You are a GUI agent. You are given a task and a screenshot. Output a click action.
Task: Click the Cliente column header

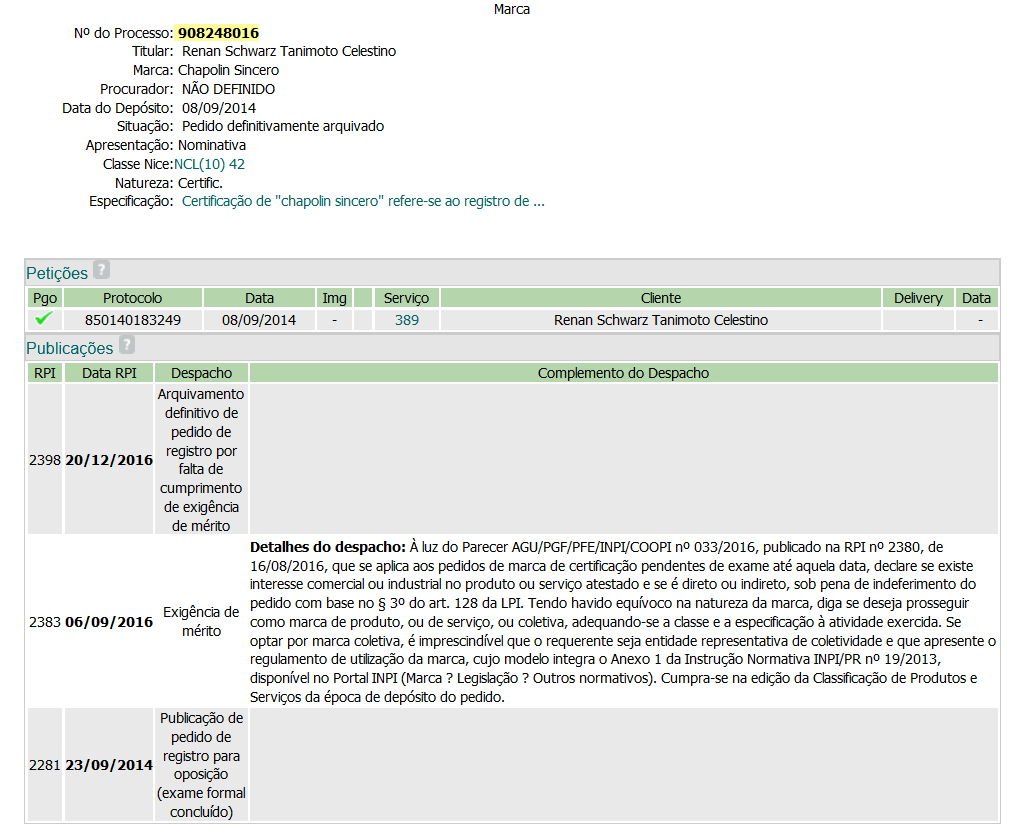click(x=661, y=298)
